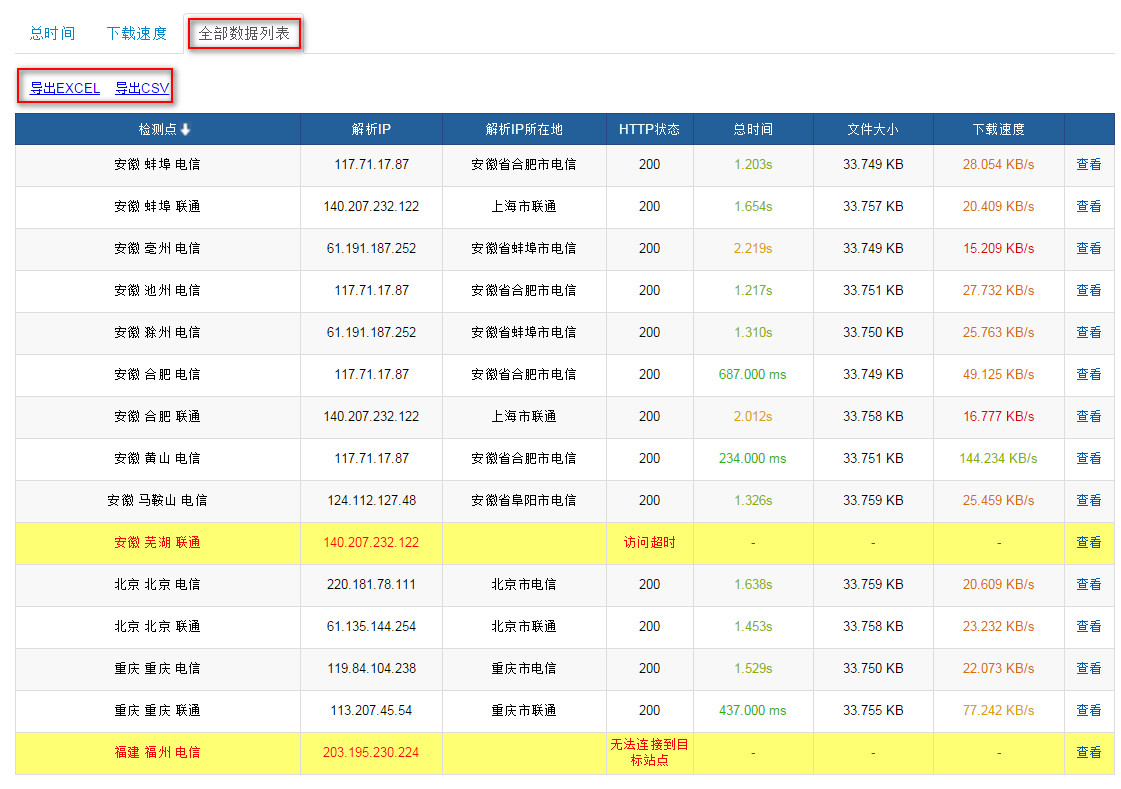Click the HTTP状态 column header
1121x789 pixels.
[x=649, y=129]
